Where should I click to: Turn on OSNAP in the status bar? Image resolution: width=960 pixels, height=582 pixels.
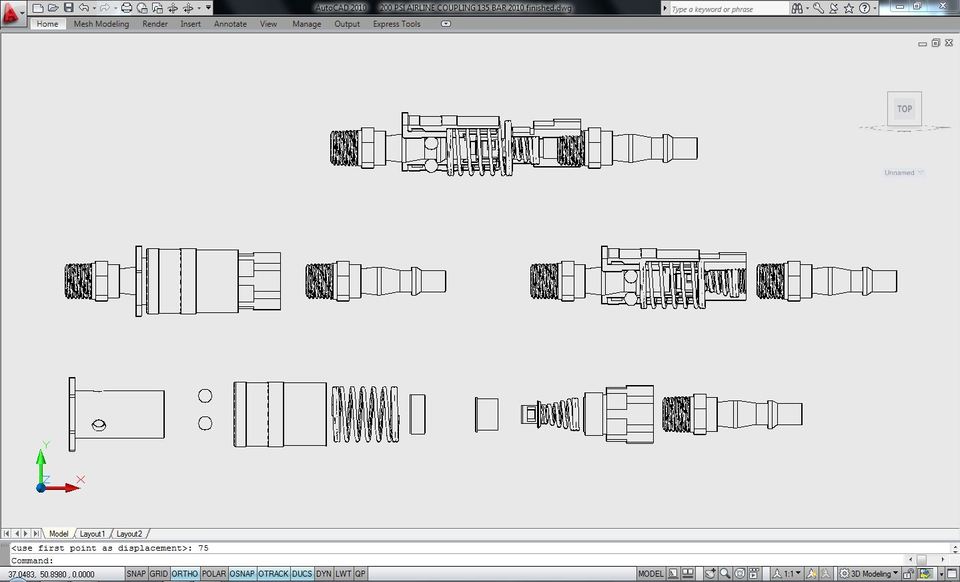[241, 573]
